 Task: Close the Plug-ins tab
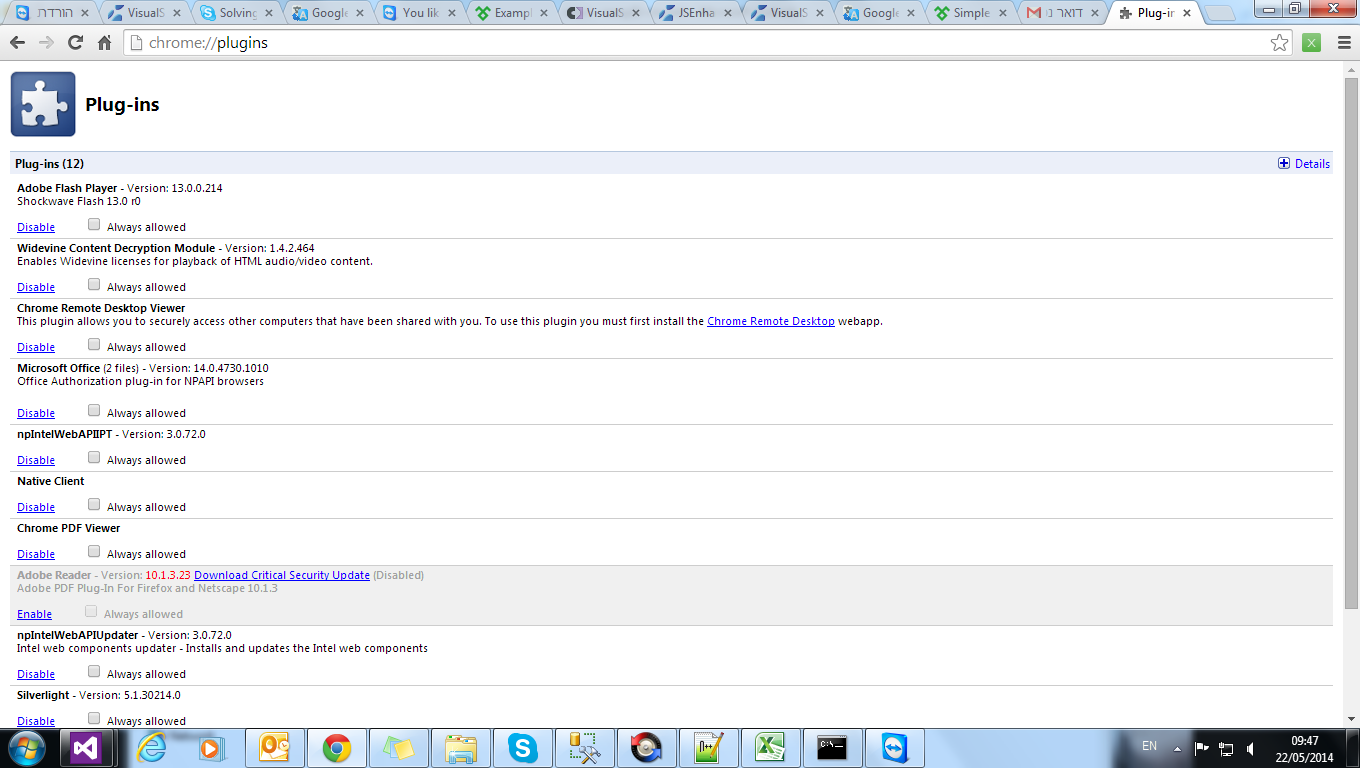tap(1186, 14)
